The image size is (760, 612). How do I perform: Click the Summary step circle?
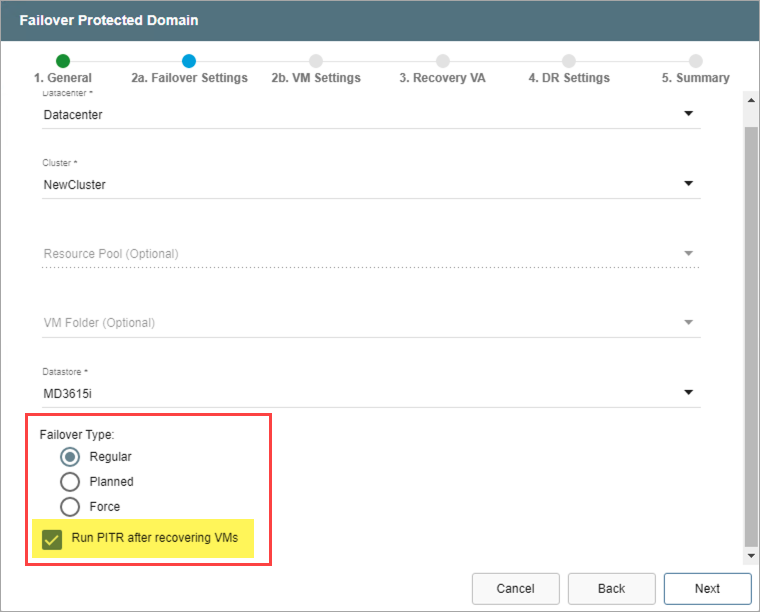coord(695,61)
